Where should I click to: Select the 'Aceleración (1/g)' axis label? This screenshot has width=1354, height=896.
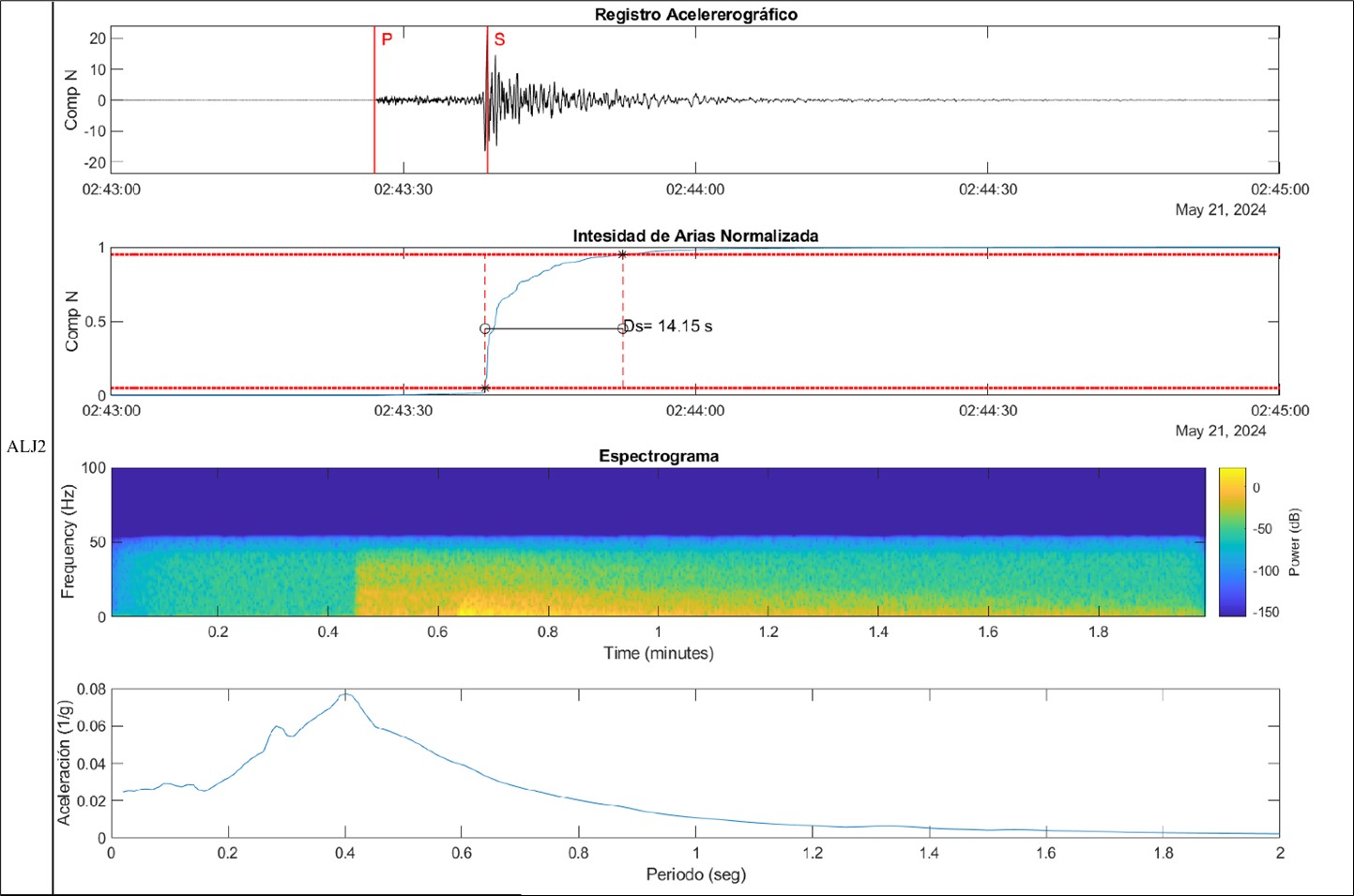click(x=64, y=762)
